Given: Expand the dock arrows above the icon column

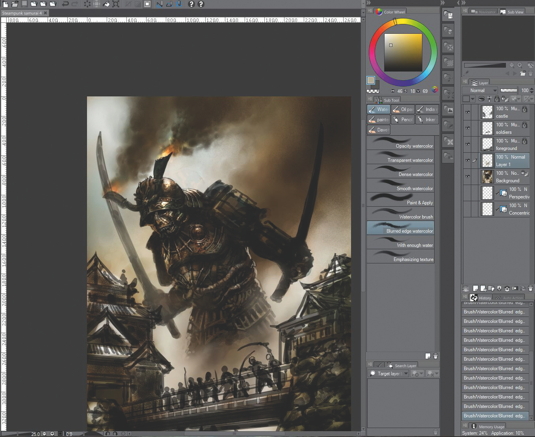Looking at the screenshot, I should [x=443, y=3].
